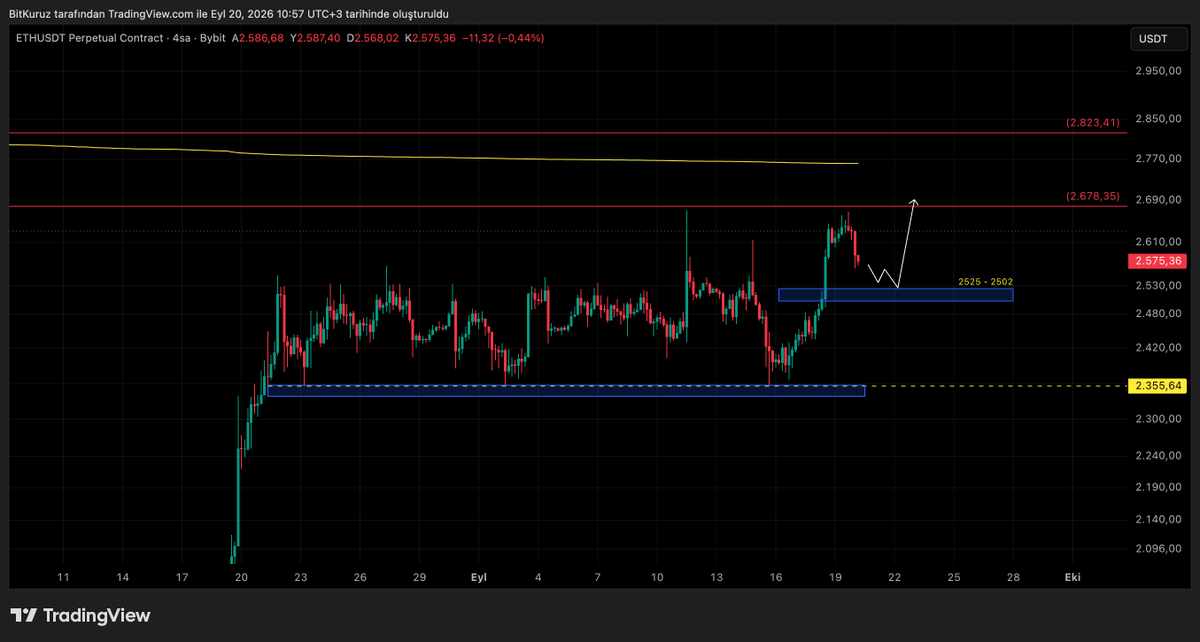Click the 2.950,00 price axis label

point(1158,72)
